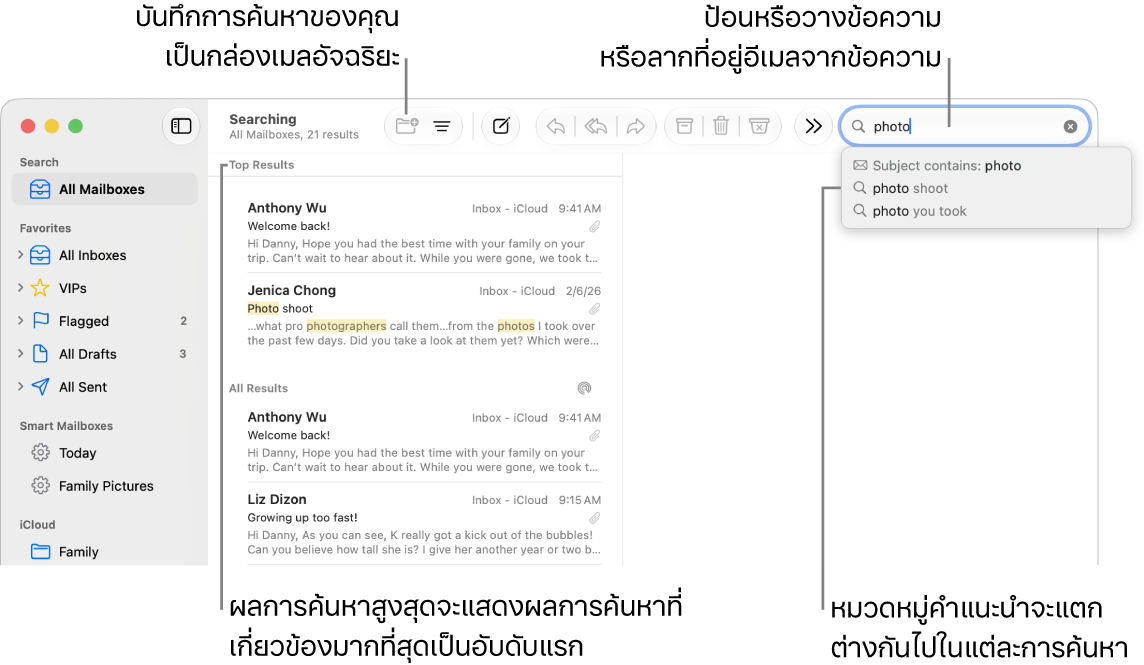Image resolution: width=1144 pixels, height=665 pixels.
Task: Click attachment paperclip on Jenica Chong email
Action: point(595,310)
